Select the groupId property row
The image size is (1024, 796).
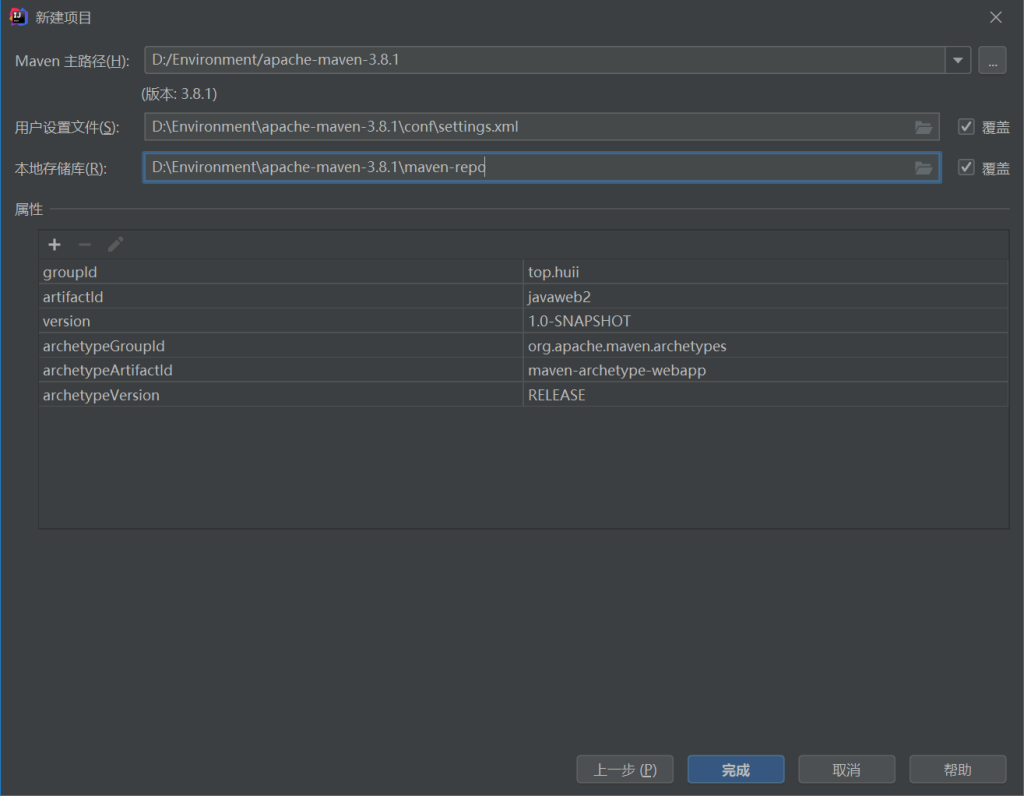[x=280, y=272]
